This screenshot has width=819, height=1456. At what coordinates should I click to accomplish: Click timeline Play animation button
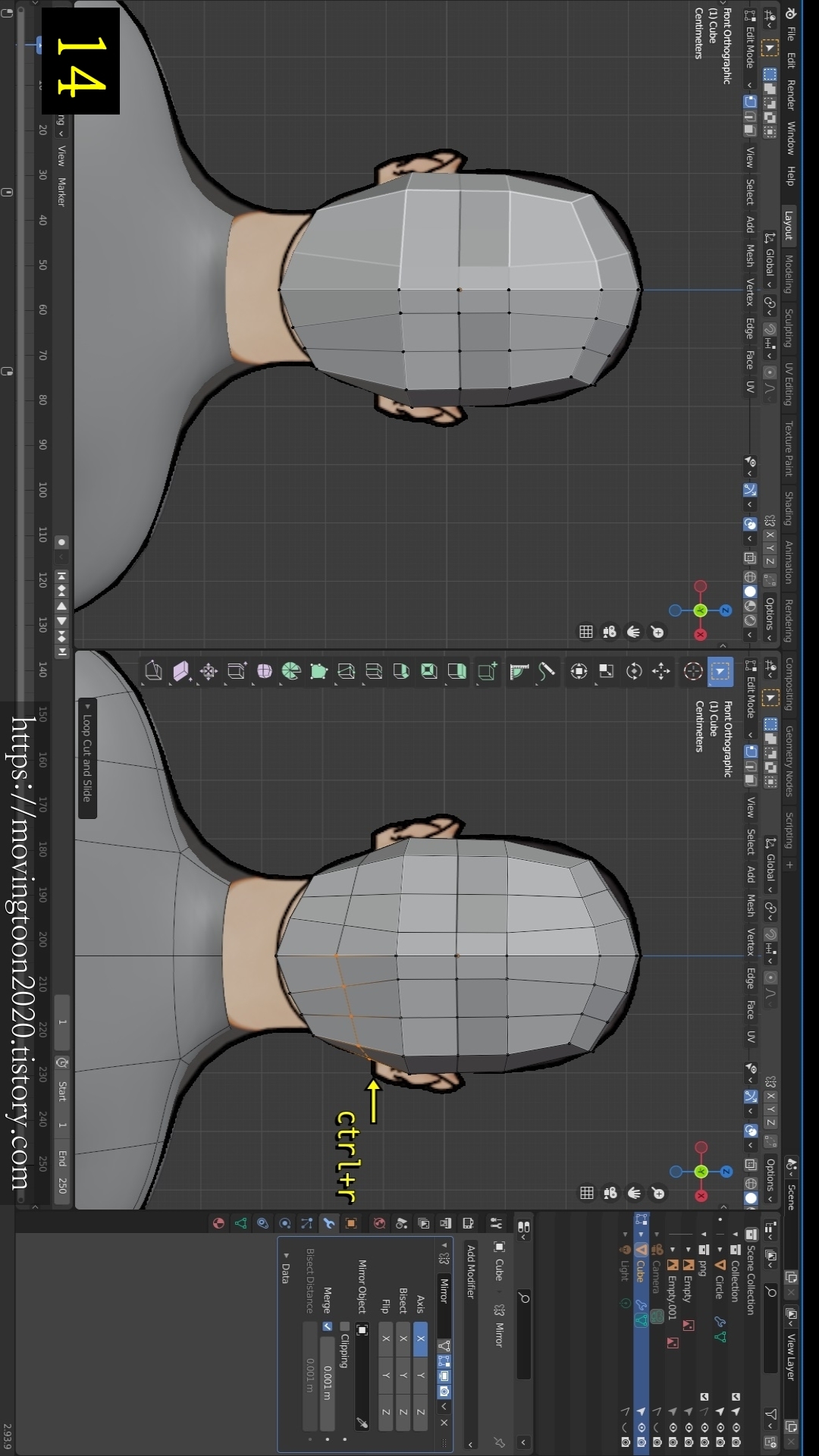point(62,620)
